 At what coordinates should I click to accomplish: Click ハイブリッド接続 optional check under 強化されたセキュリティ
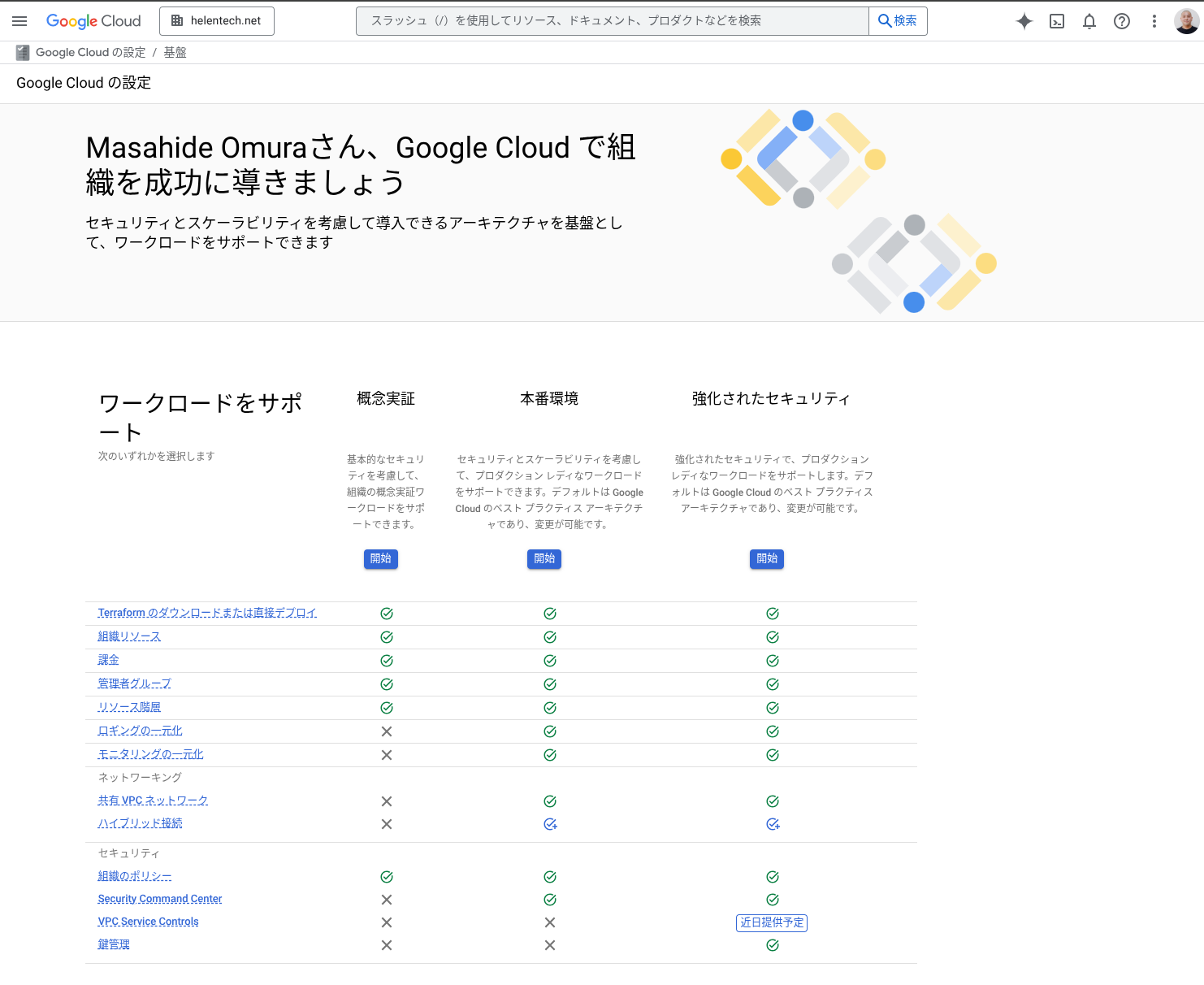(773, 824)
